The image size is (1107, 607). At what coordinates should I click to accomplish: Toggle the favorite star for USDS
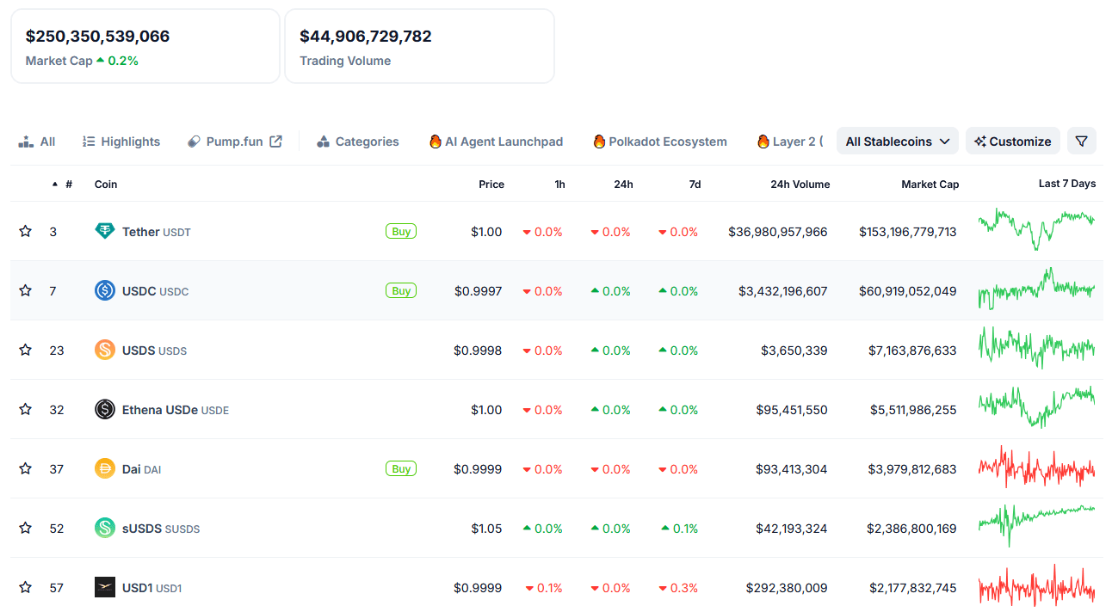tap(25, 349)
